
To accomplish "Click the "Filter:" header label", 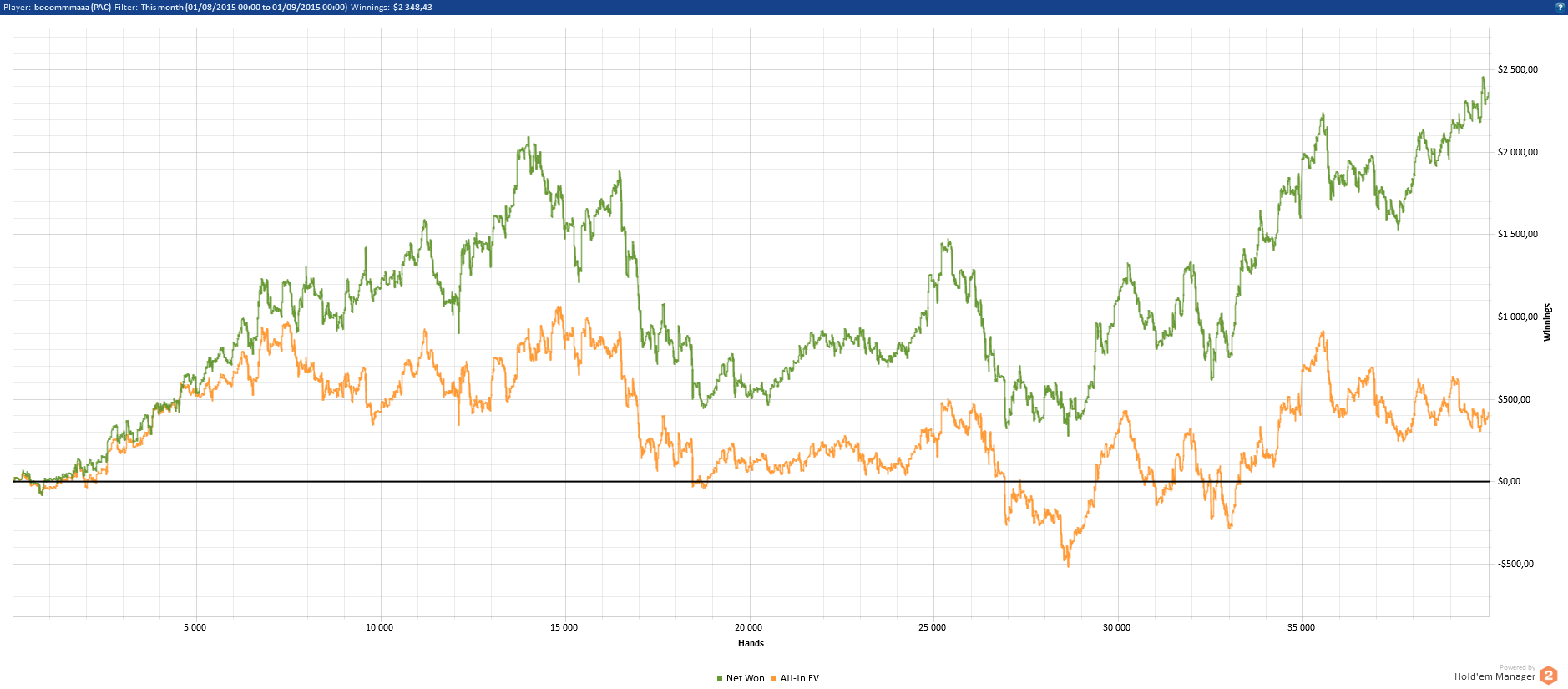I will point(126,8).
